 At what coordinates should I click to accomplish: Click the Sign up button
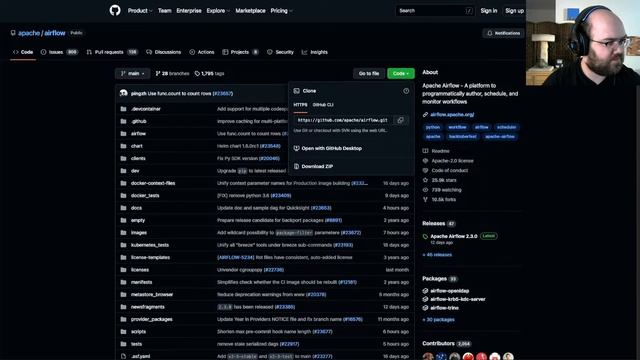point(514,11)
